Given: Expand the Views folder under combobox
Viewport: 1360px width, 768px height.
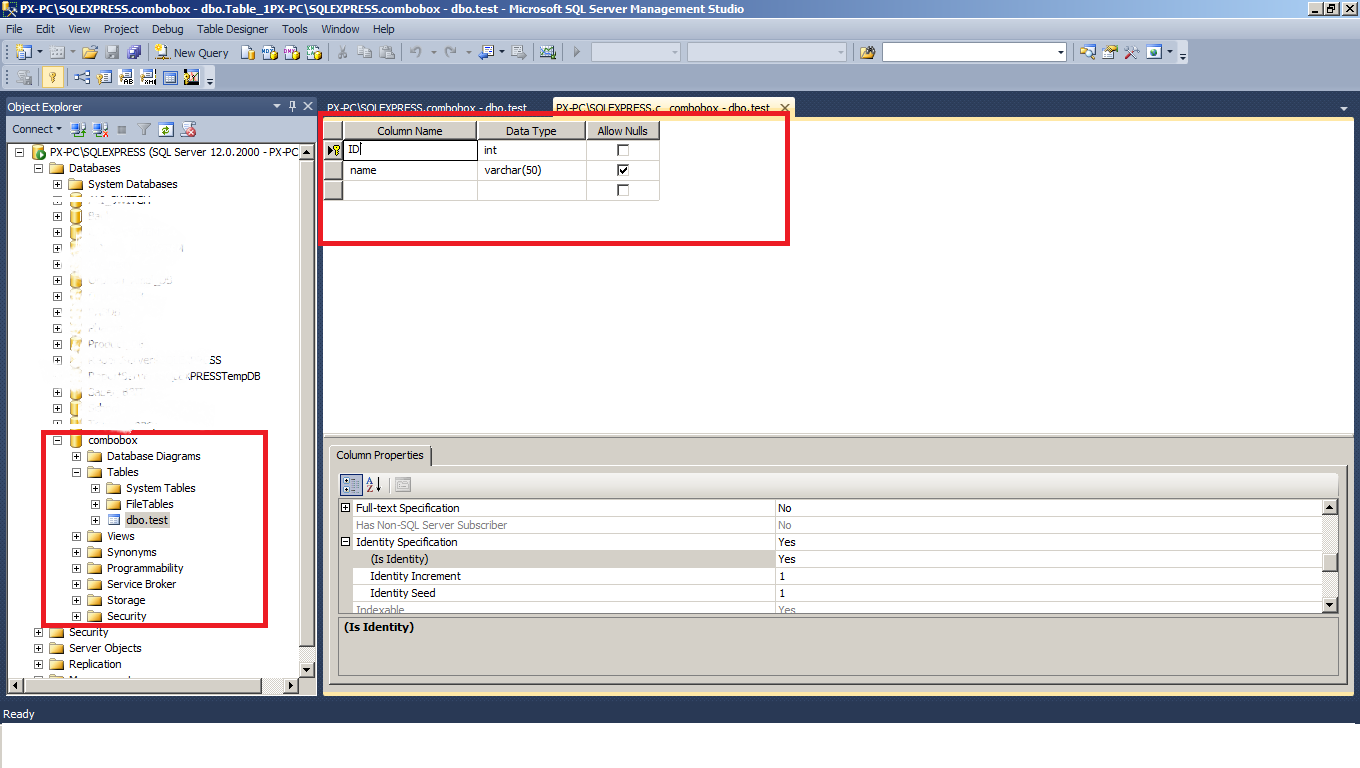Looking at the screenshot, I should click(x=76, y=536).
